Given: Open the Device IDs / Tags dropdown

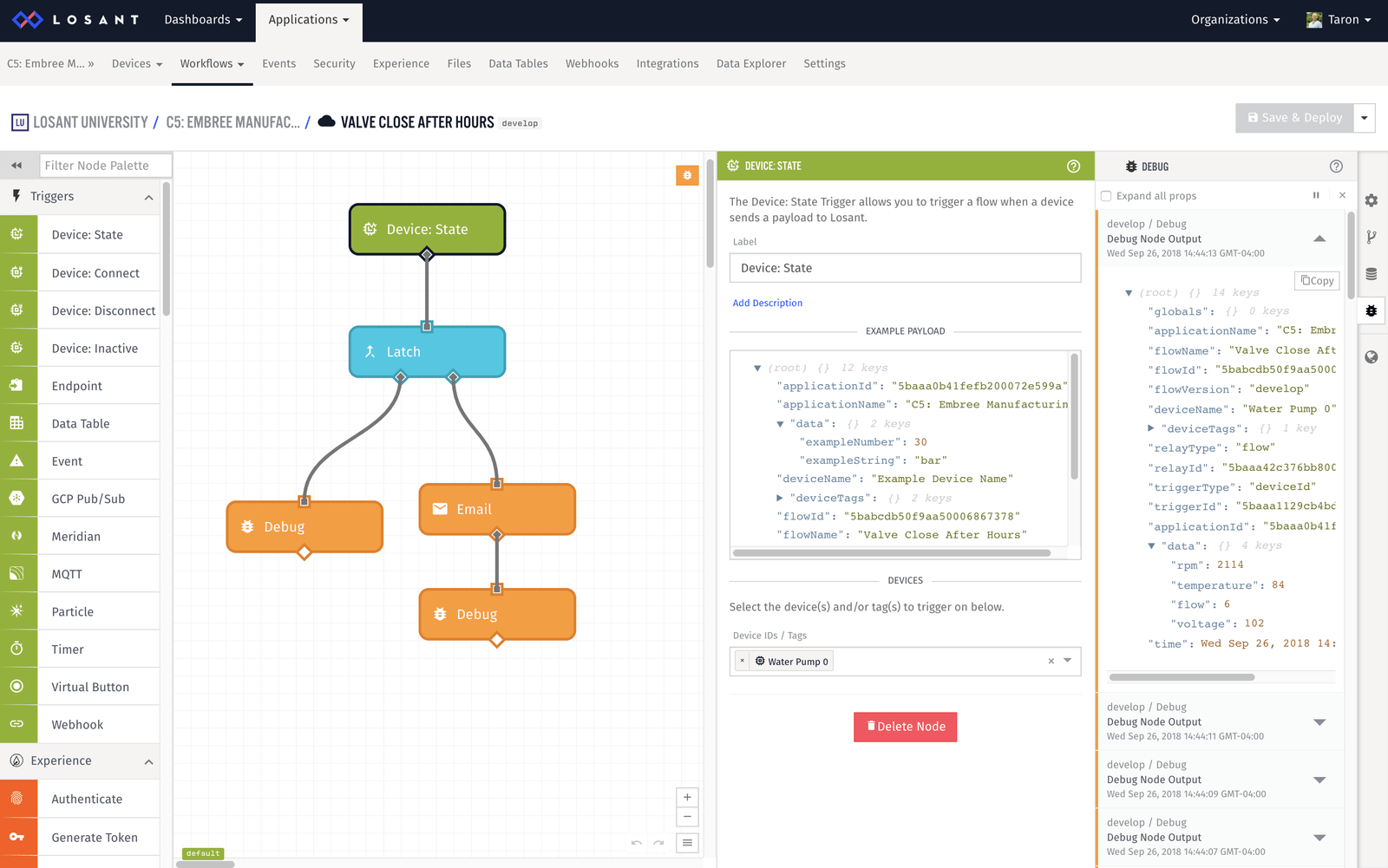Looking at the screenshot, I should click(x=1068, y=661).
